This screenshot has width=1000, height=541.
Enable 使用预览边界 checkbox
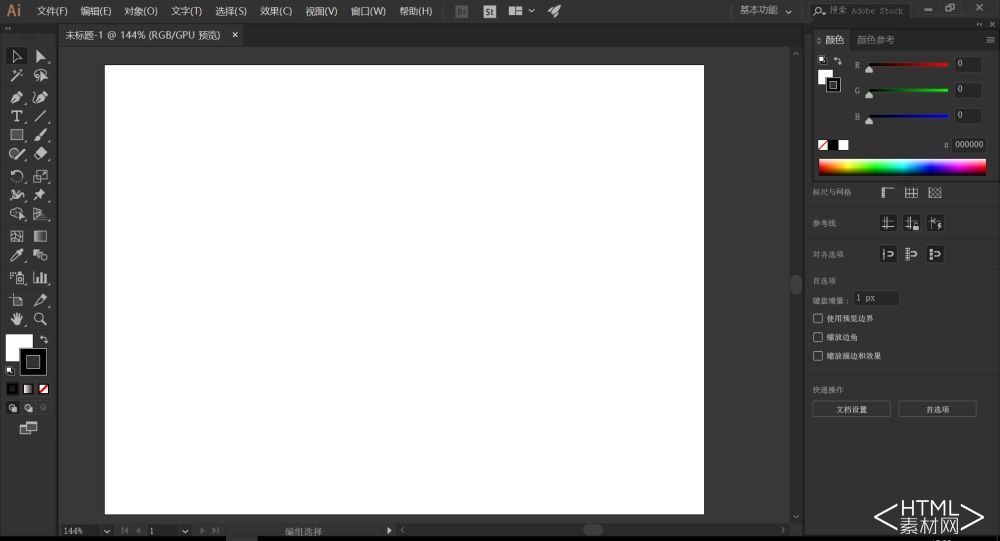[818, 318]
